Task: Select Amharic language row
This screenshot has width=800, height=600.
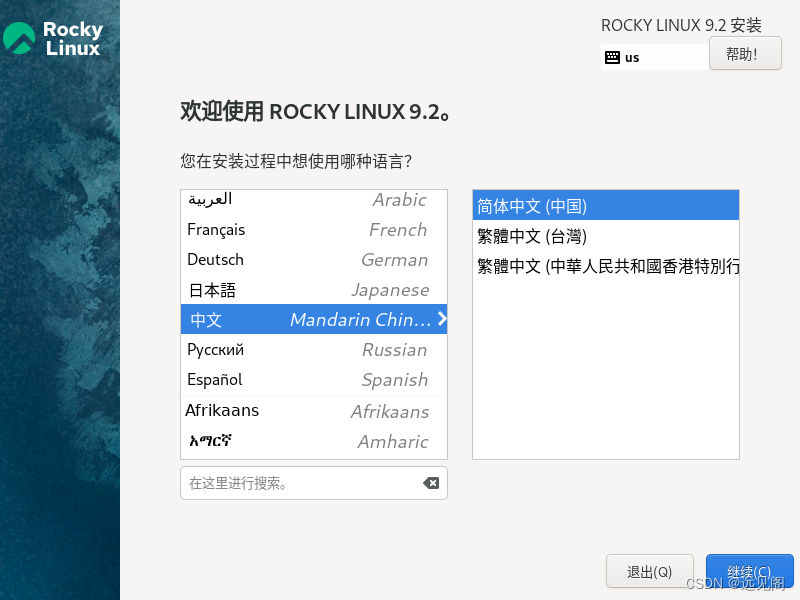Action: click(314, 441)
